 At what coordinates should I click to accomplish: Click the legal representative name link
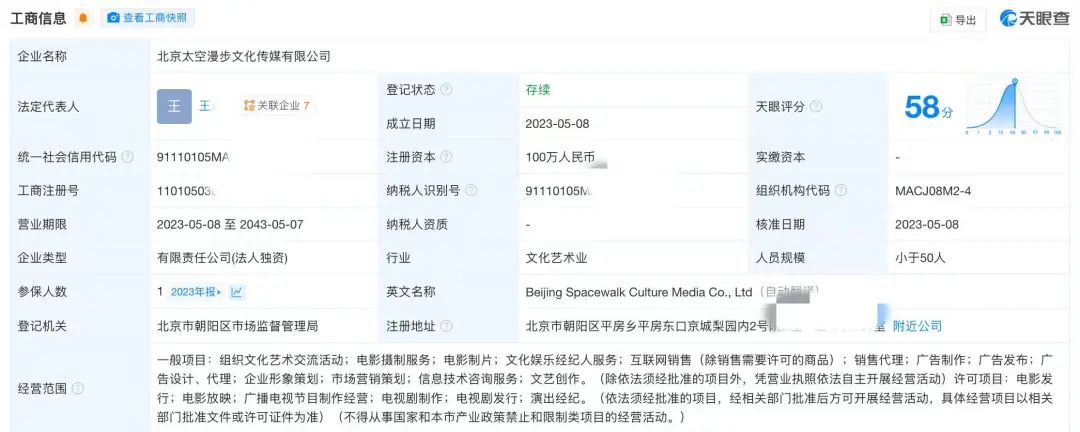[x=205, y=106]
